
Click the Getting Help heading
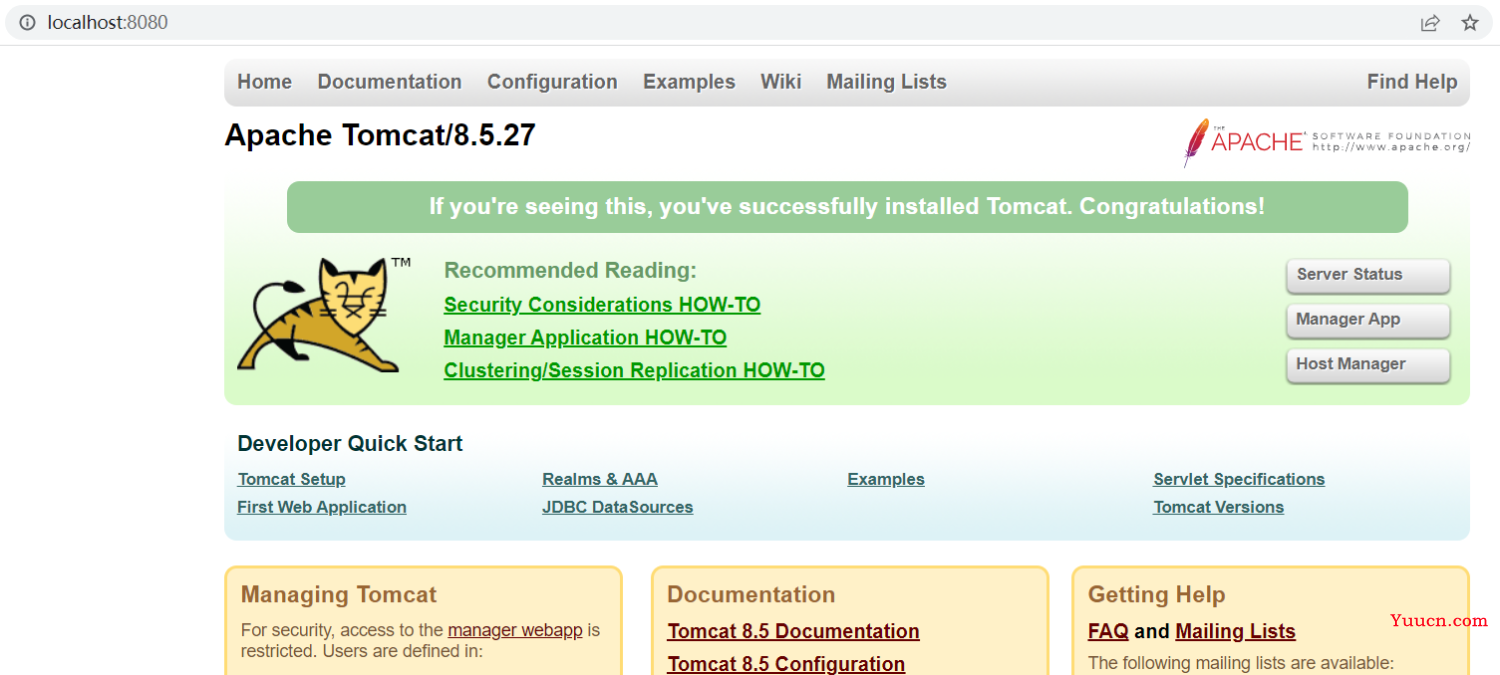pyautogui.click(x=1156, y=595)
